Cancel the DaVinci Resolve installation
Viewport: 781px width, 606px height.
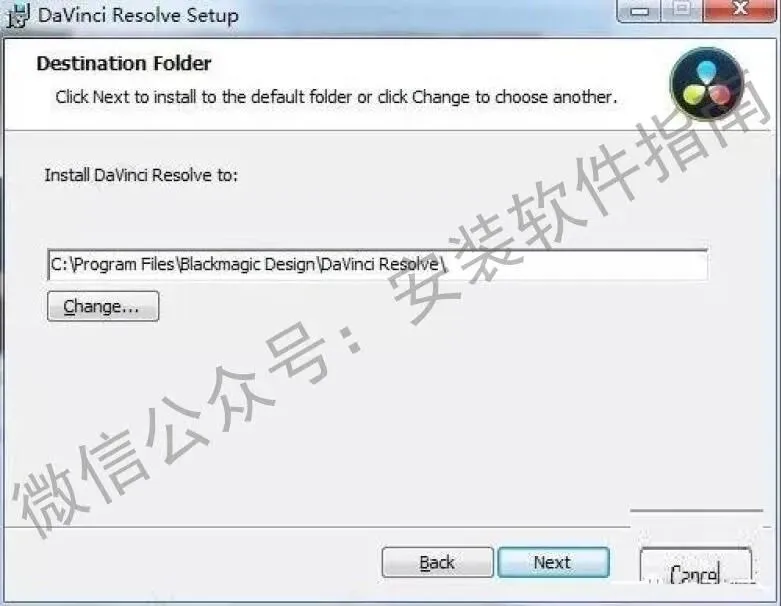[695, 567]
